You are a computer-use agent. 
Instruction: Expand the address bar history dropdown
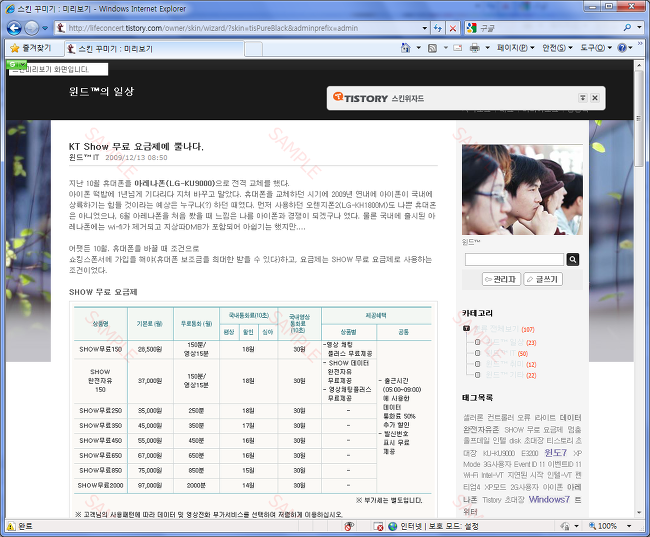coord(424,28)
